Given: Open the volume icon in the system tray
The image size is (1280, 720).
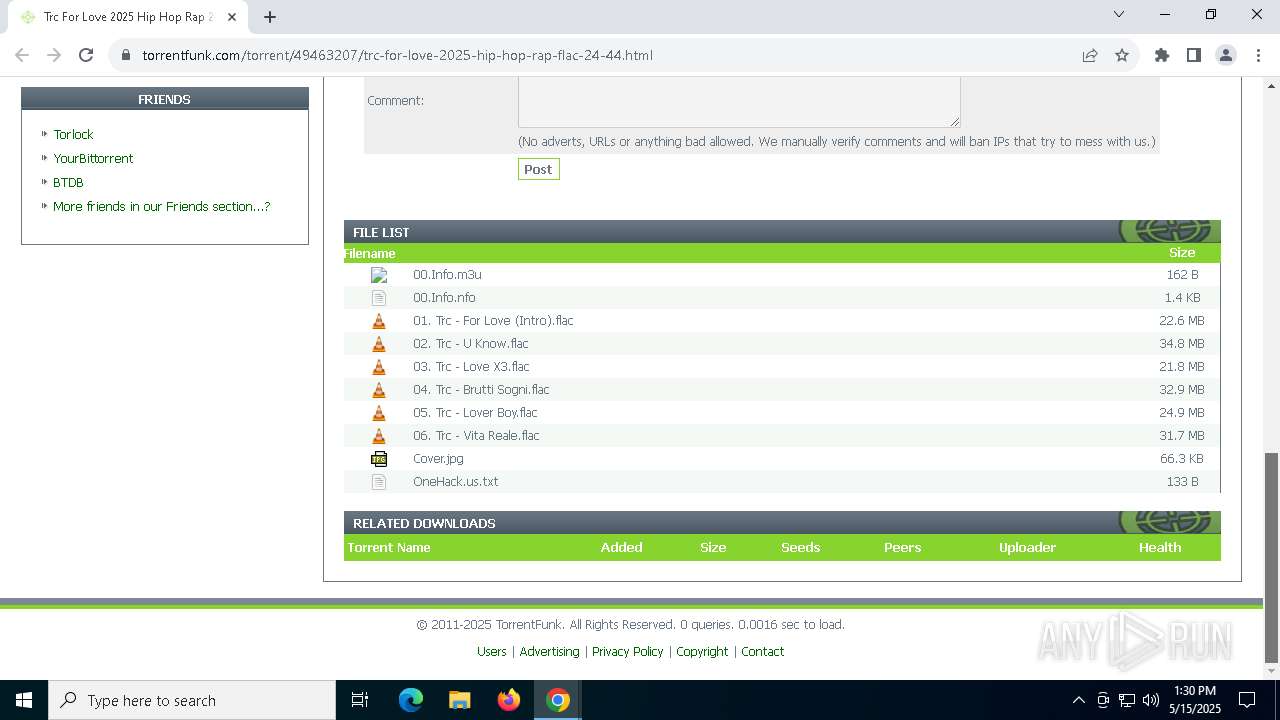Looking at the screenshot, I should tap(1151, 700).
